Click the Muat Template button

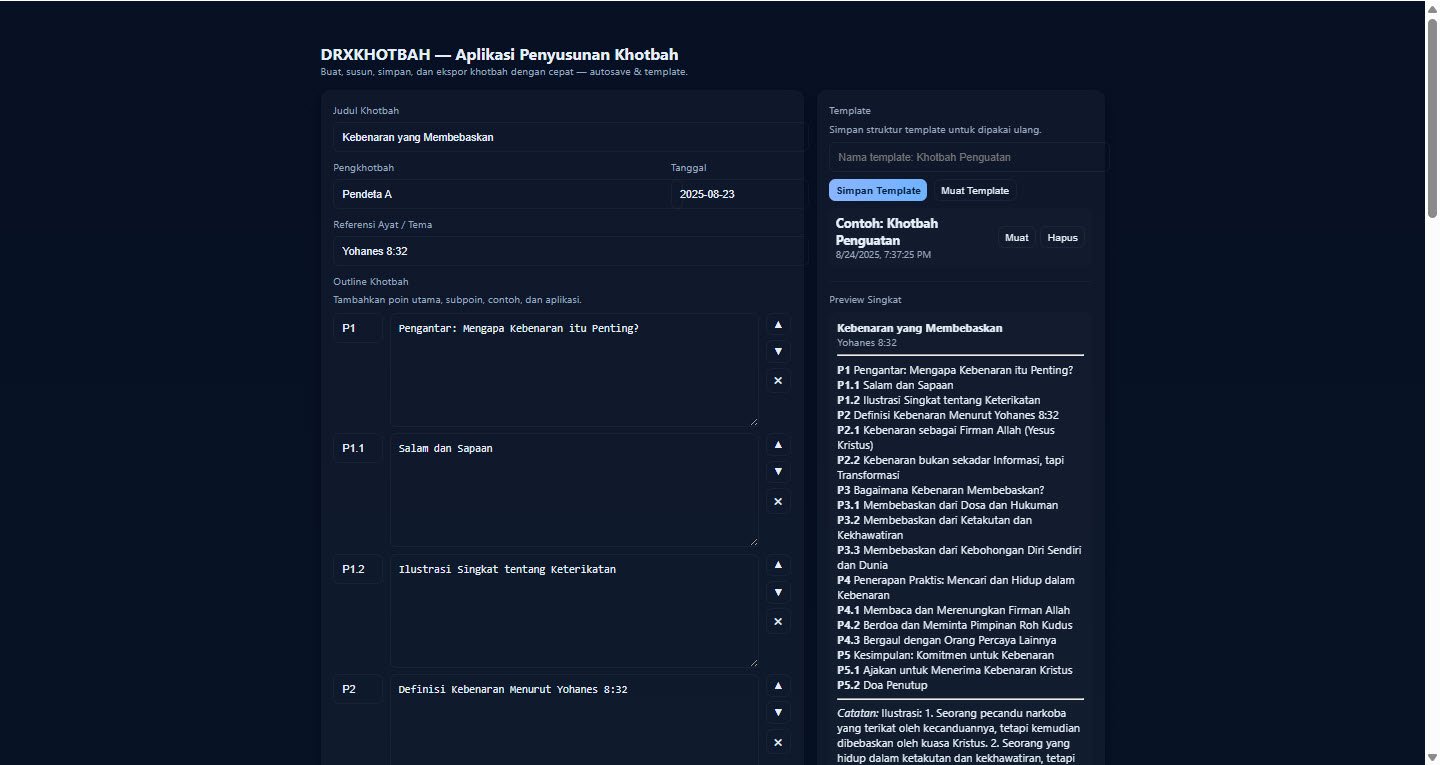tap(975, 190)
